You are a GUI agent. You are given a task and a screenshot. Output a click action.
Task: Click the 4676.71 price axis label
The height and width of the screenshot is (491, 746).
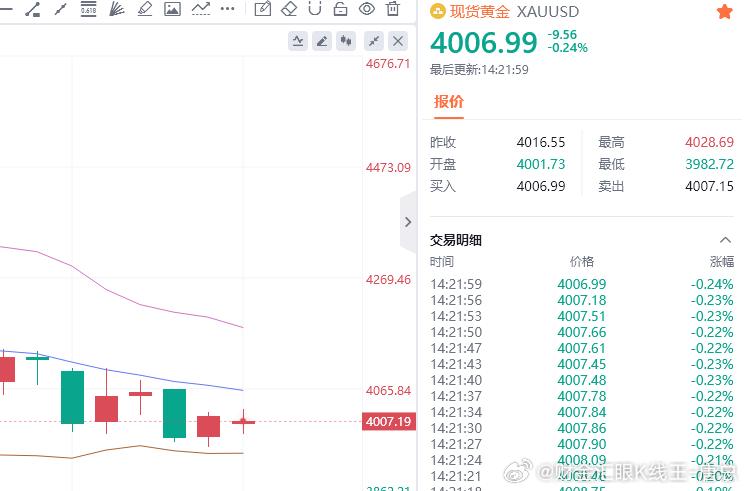(x=388, y=64)
